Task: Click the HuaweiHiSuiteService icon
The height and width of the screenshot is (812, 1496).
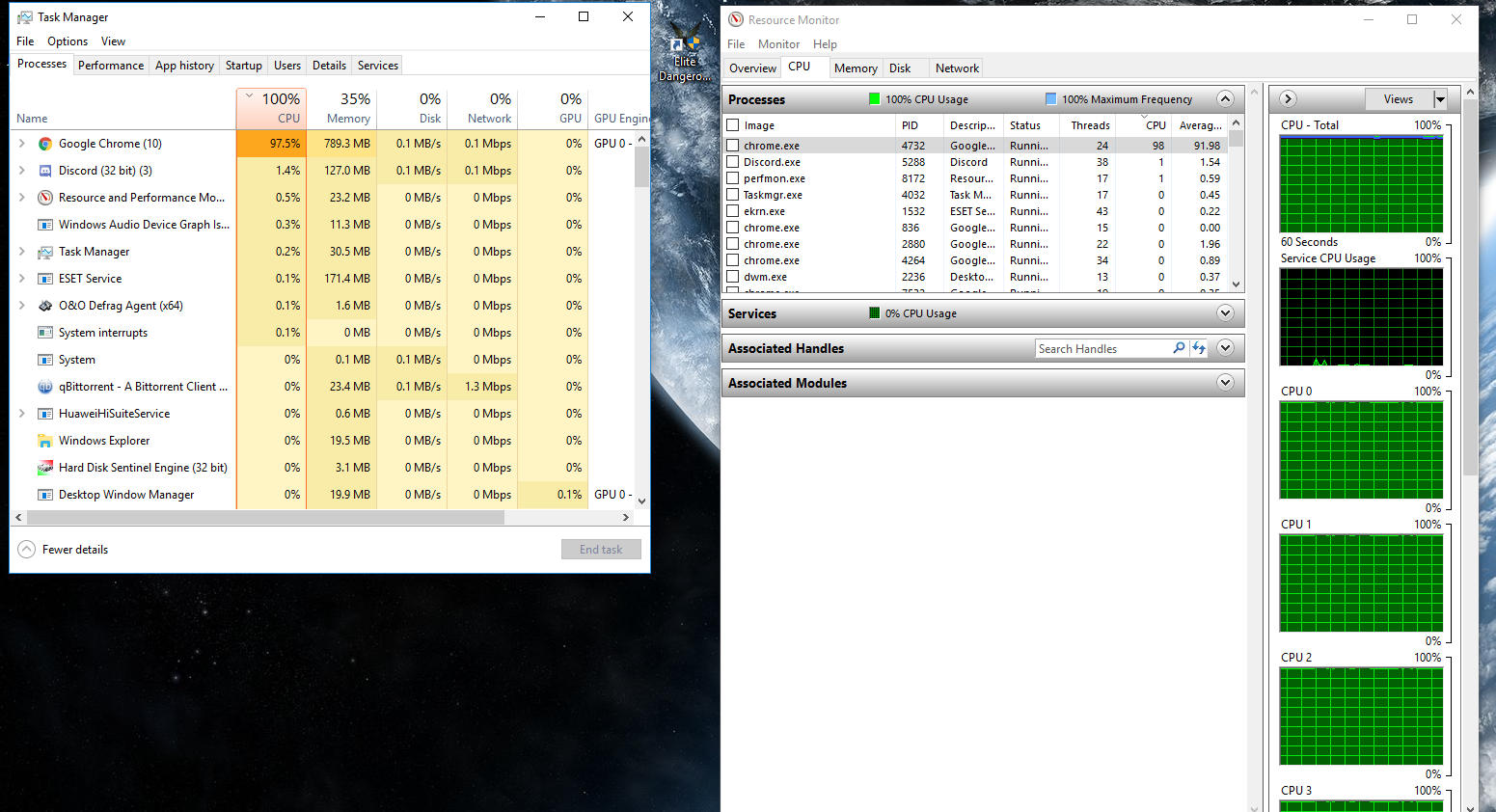Action: point(44,414)
